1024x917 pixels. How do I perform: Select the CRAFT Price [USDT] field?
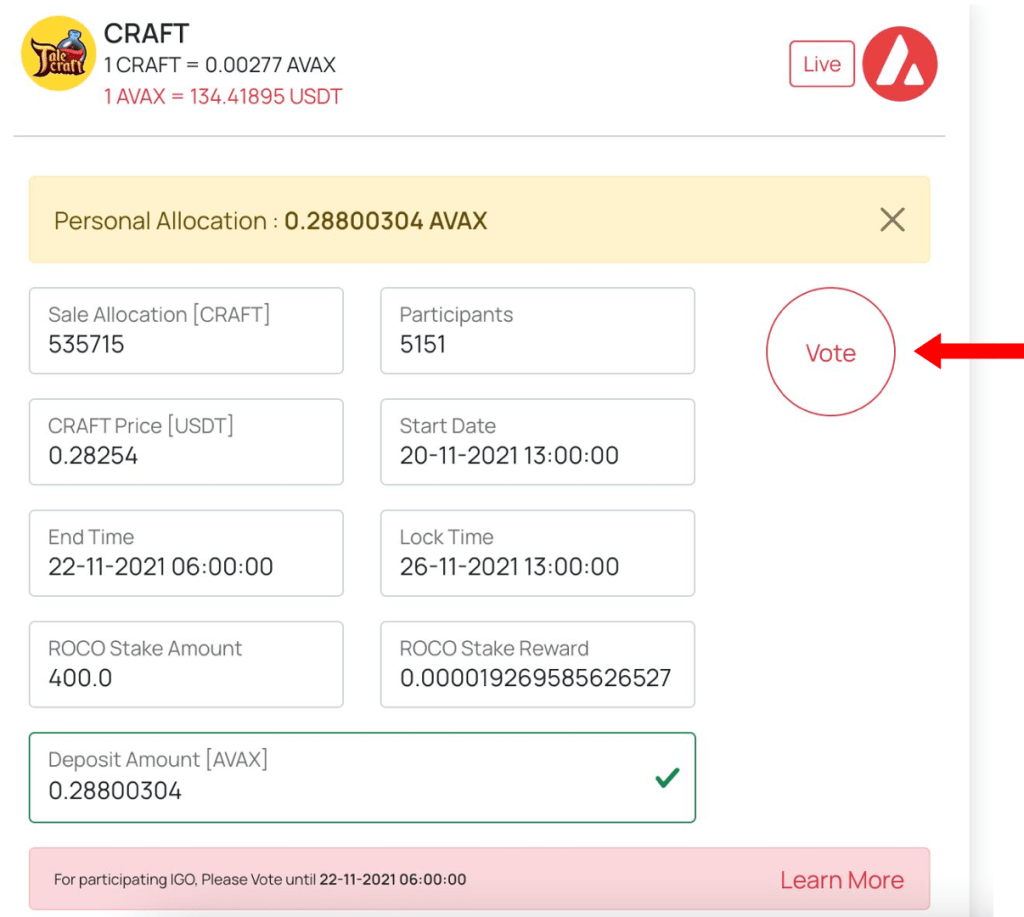[x=186, y=442]
